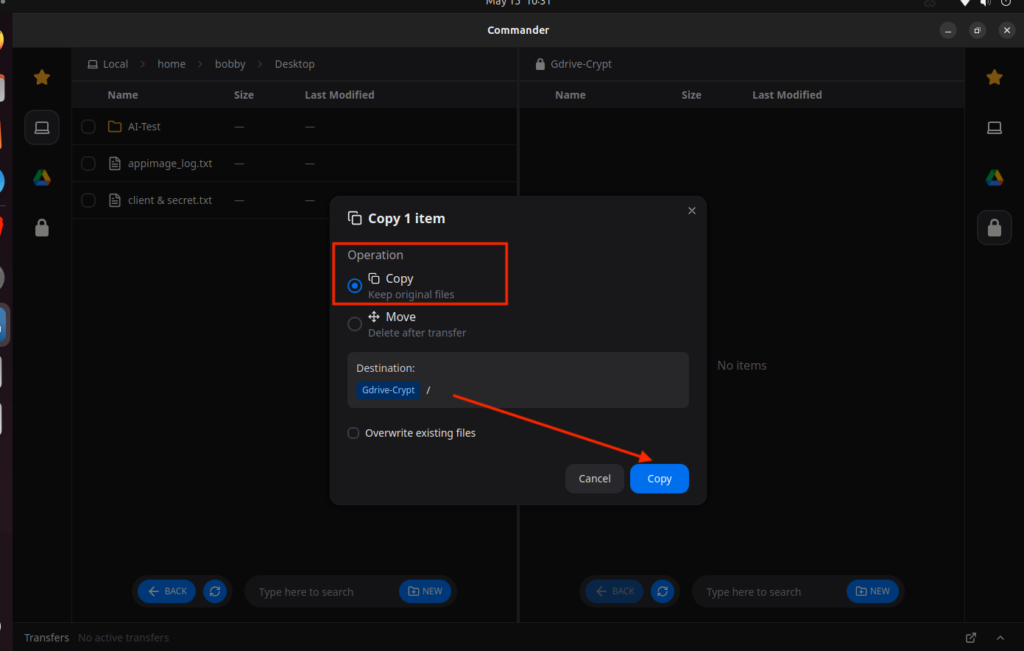Navigate to bobby in the breadcrumb
Screen dimensions: 1024x651
pyautogui.click(x=230, y=64)
